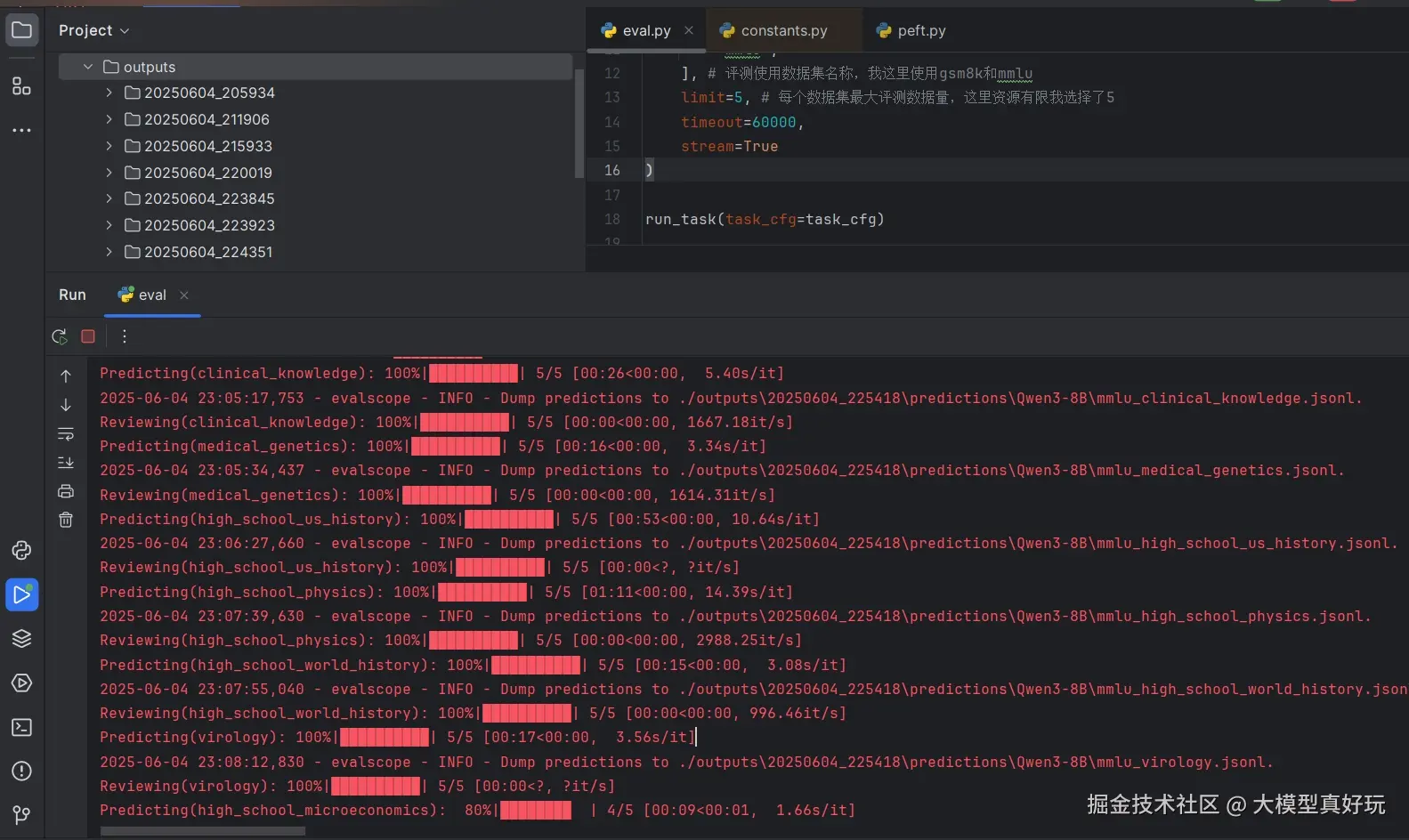Image resolution: width=1409 pixels, height=840 pixels.
Task: Click the Run panel title
Action: coord(72,295)
